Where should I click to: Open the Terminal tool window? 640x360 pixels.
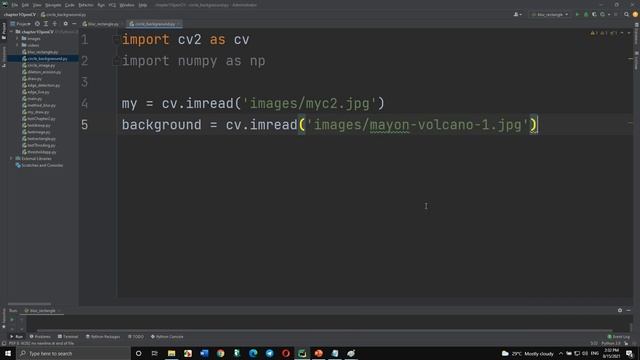pos(67,337)
